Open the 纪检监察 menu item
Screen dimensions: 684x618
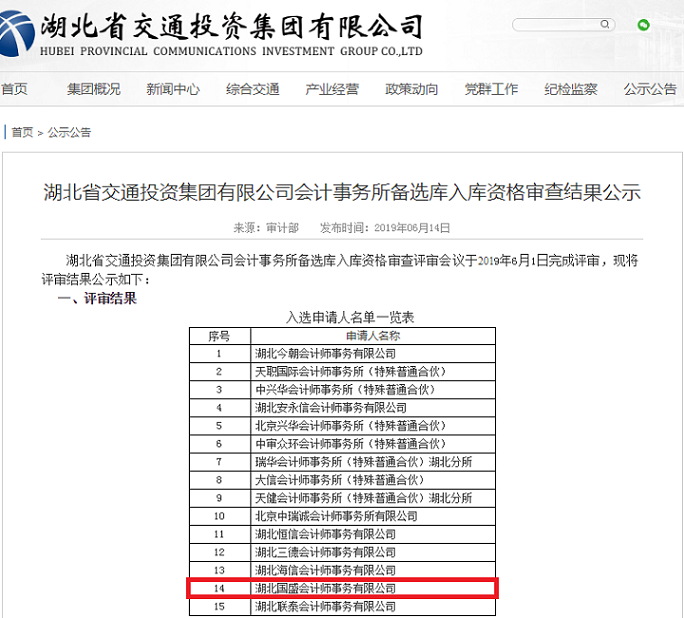[x=571, y=89]
